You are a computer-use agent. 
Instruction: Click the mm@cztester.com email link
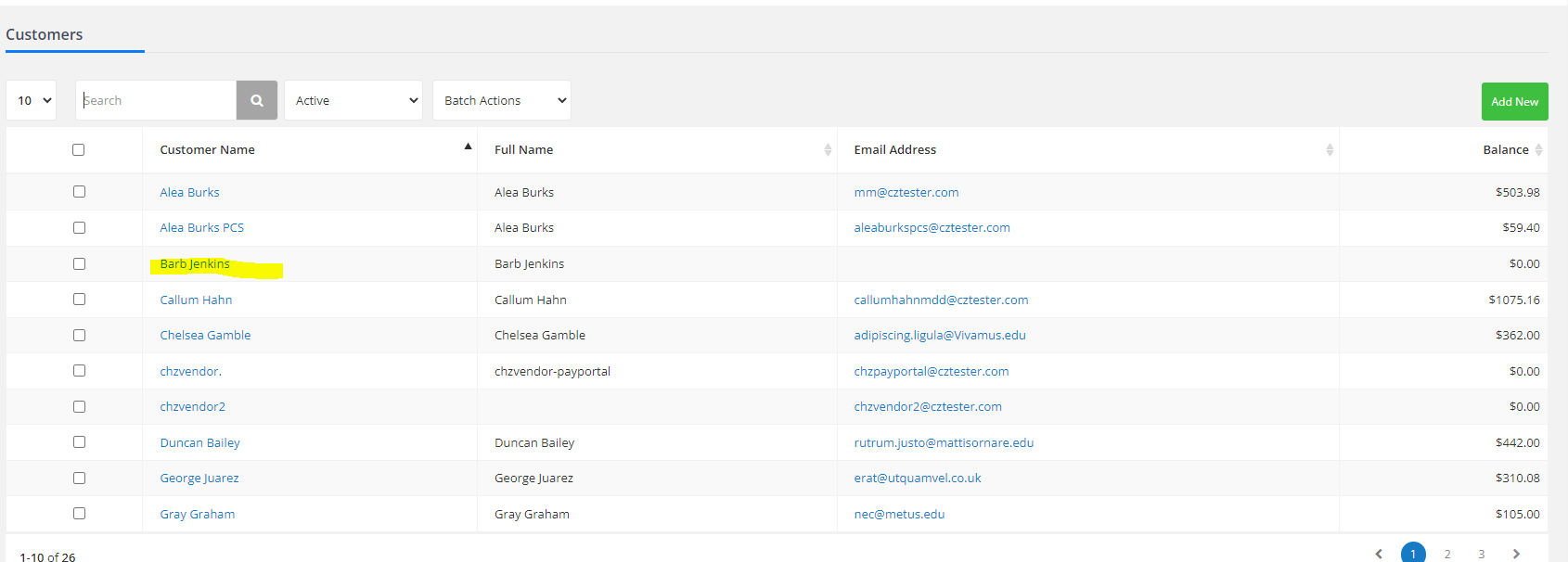906,192
